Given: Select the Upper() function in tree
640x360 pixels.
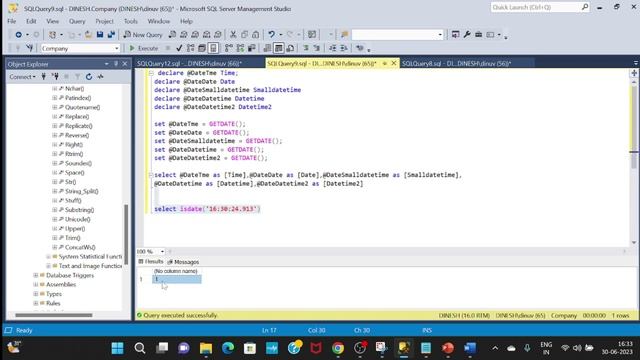Looking at the screenshot, I should pyautogui.click(x=75, y=229).
